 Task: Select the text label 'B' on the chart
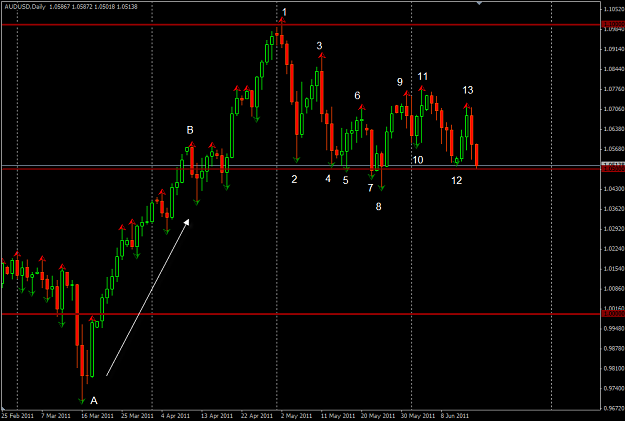tap(190, 130)
